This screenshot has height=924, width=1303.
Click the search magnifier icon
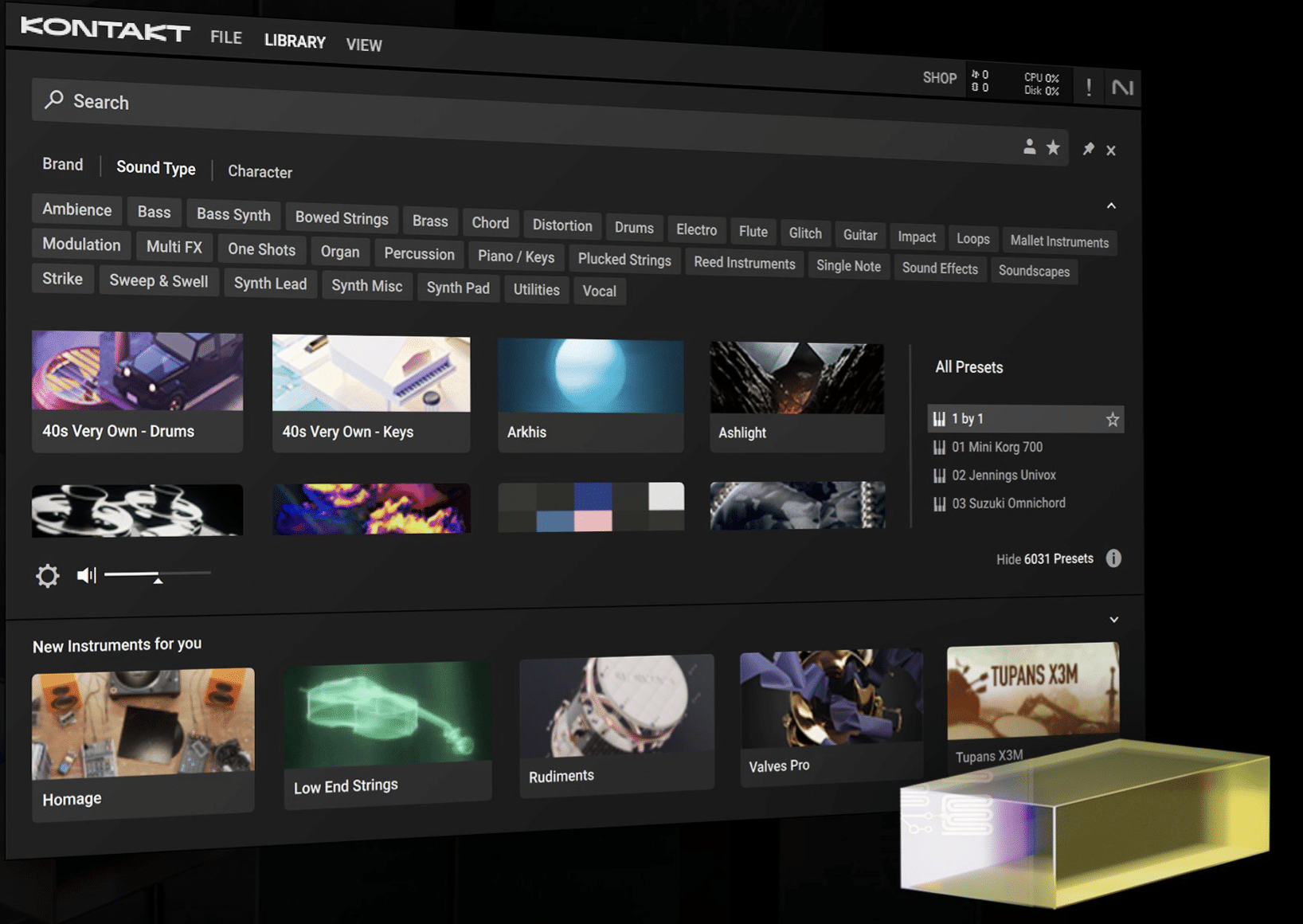pyautogui.click(x=53, y=99)
